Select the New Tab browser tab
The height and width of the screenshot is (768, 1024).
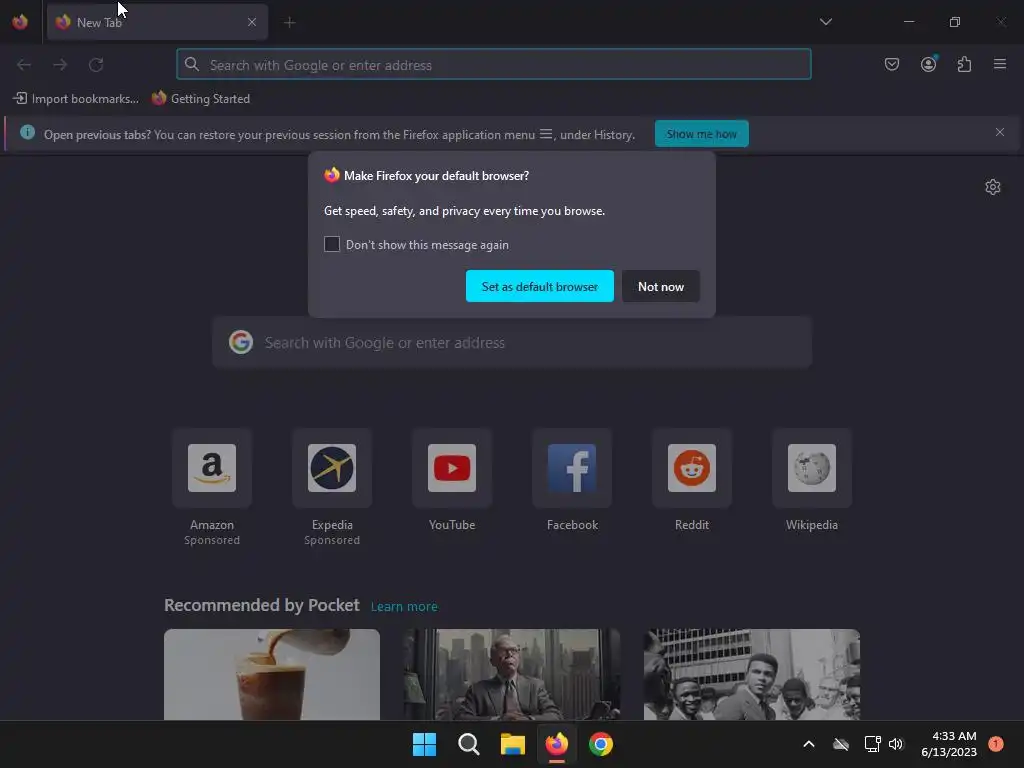(157, 22)
